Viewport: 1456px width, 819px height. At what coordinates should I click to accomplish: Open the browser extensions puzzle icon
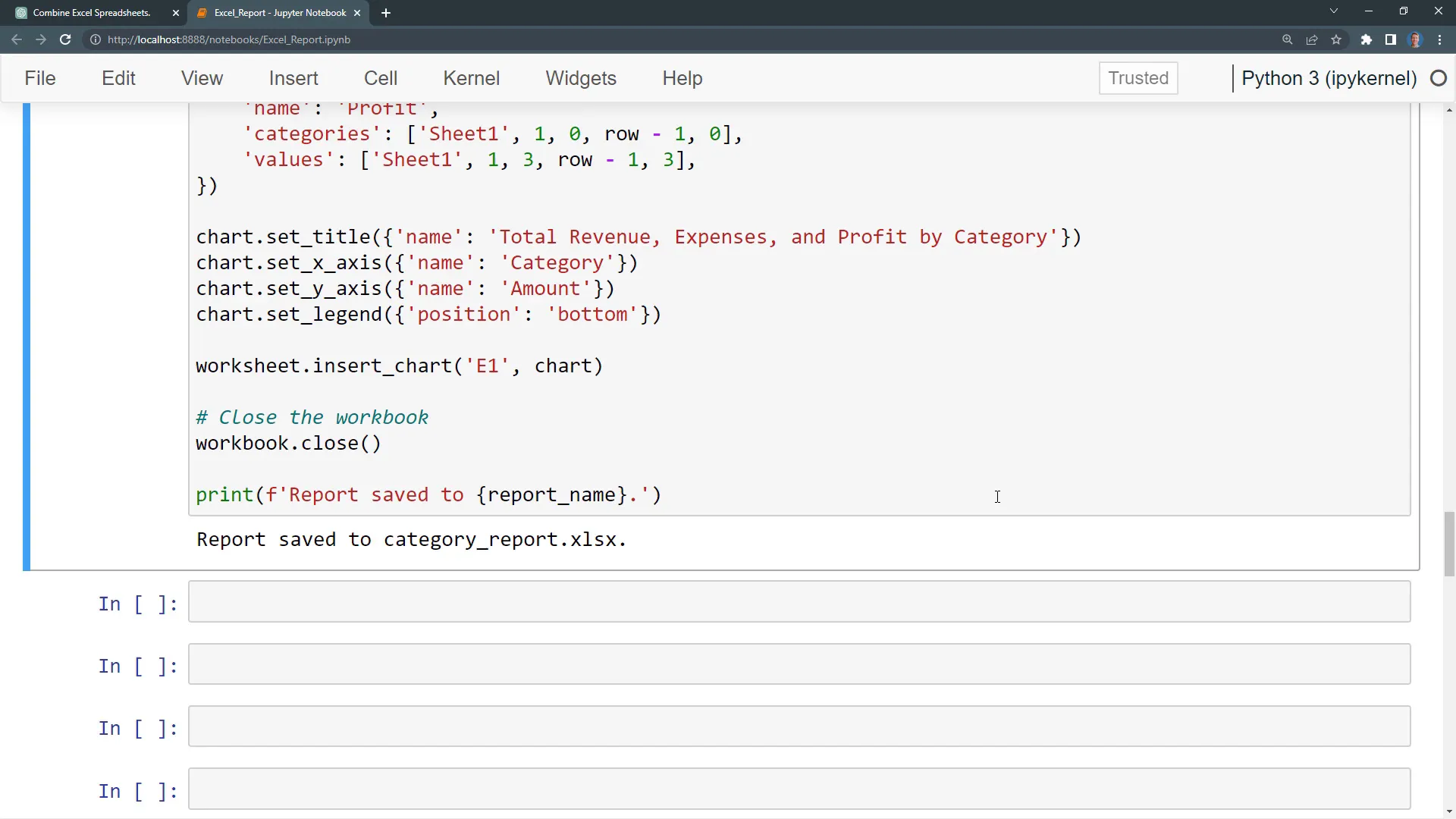[x=1366, y=39]
